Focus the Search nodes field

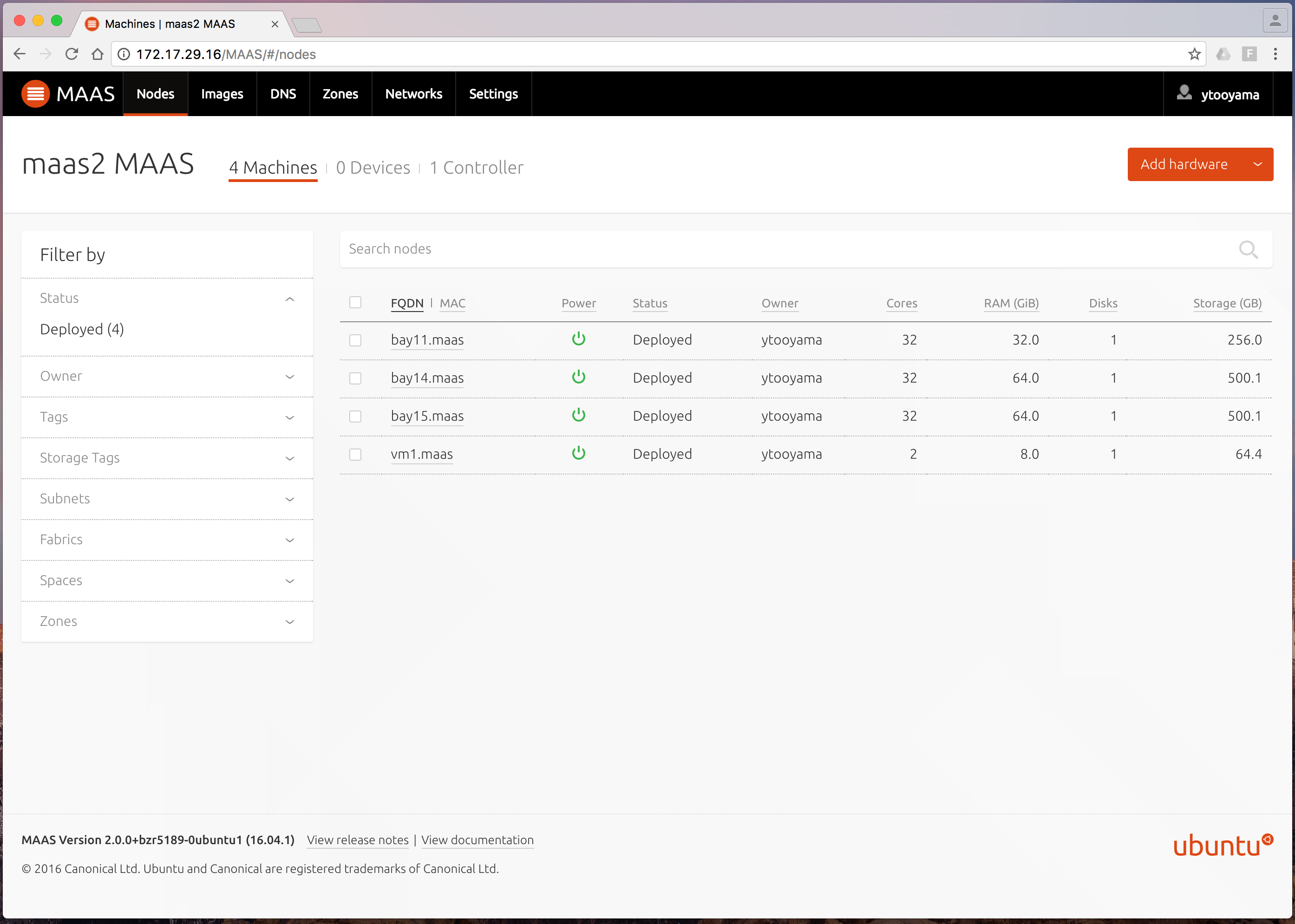(785, 249)
